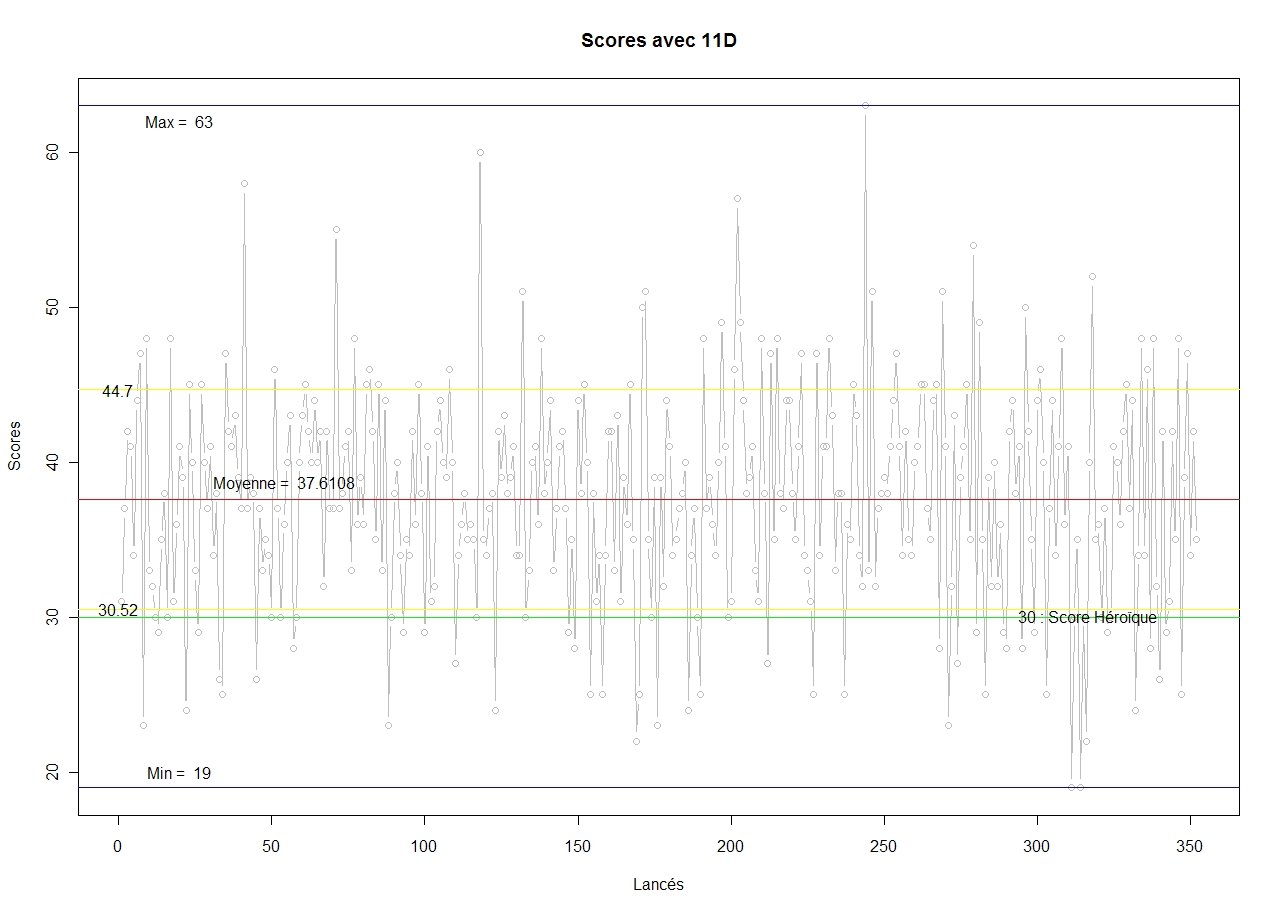Click the "Min = 19" annotation
This screenshot has height=913, width=1280.
pos(179,774)
